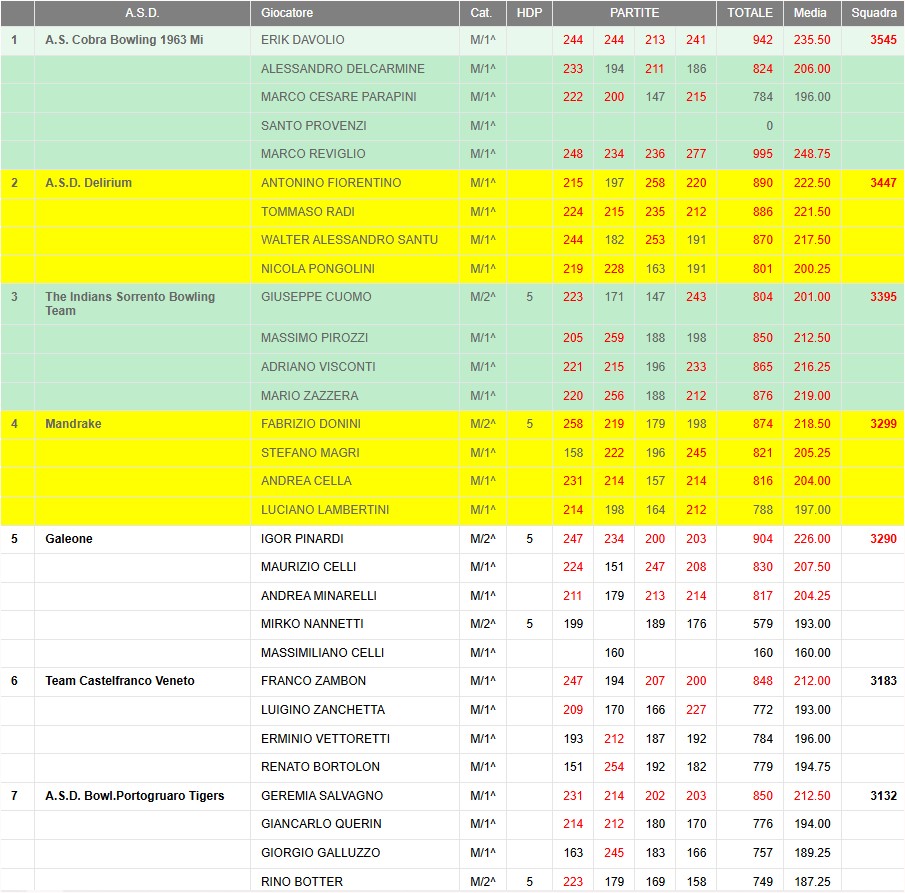
Task: Click Erik Davolio's average 235.50
Action: (x=812, y=40)
